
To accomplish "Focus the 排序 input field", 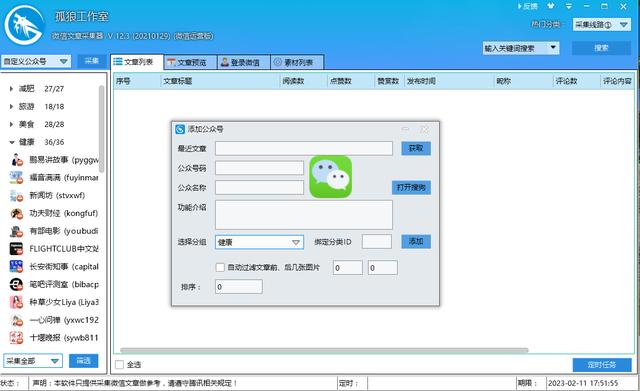I will click(238, 287).
